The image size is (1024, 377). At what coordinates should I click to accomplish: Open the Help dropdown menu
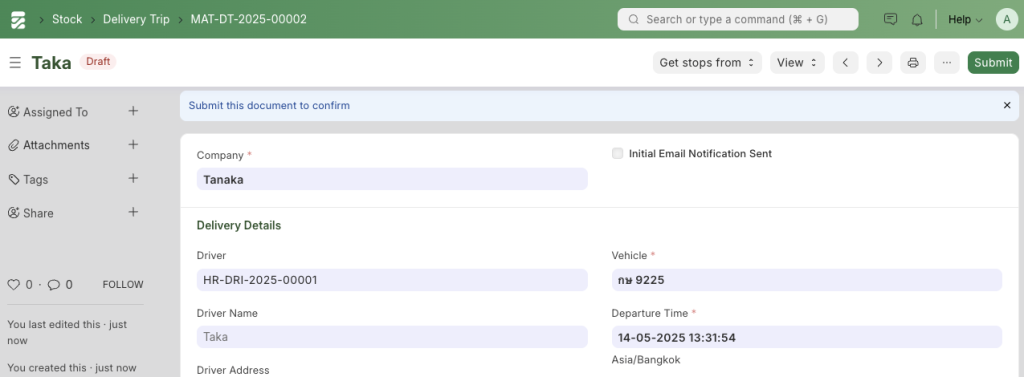click(965, 20)
